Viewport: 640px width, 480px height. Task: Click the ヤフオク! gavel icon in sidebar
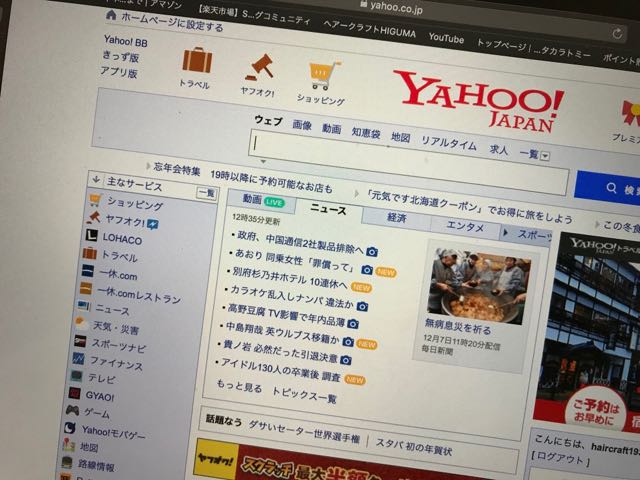(93, 217)
